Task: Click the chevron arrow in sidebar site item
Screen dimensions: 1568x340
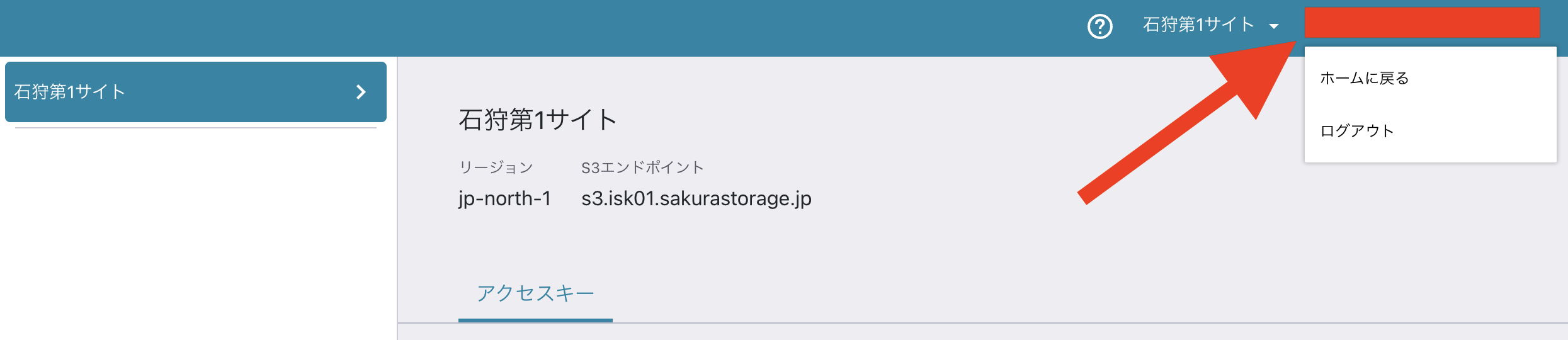Action: (361, 92)
